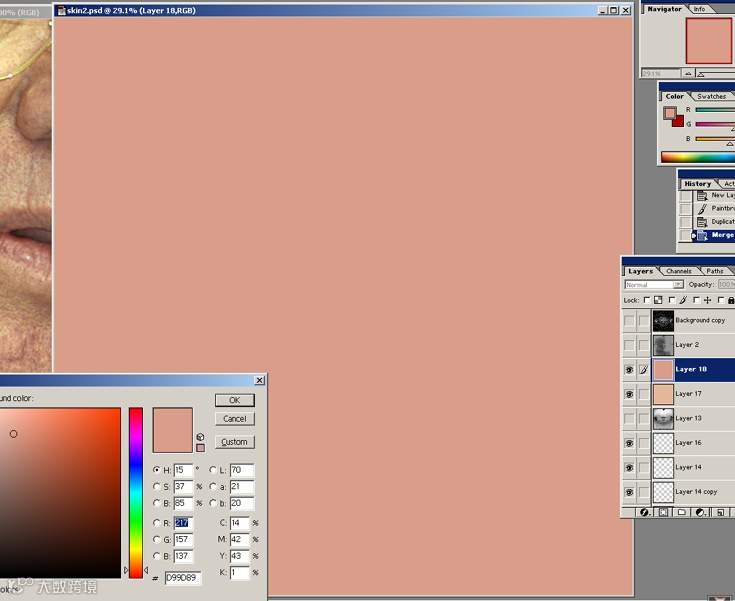Screen dimensions: 735x601
Task: Select the Lab a radio button
Action: [x=213, y=487]
